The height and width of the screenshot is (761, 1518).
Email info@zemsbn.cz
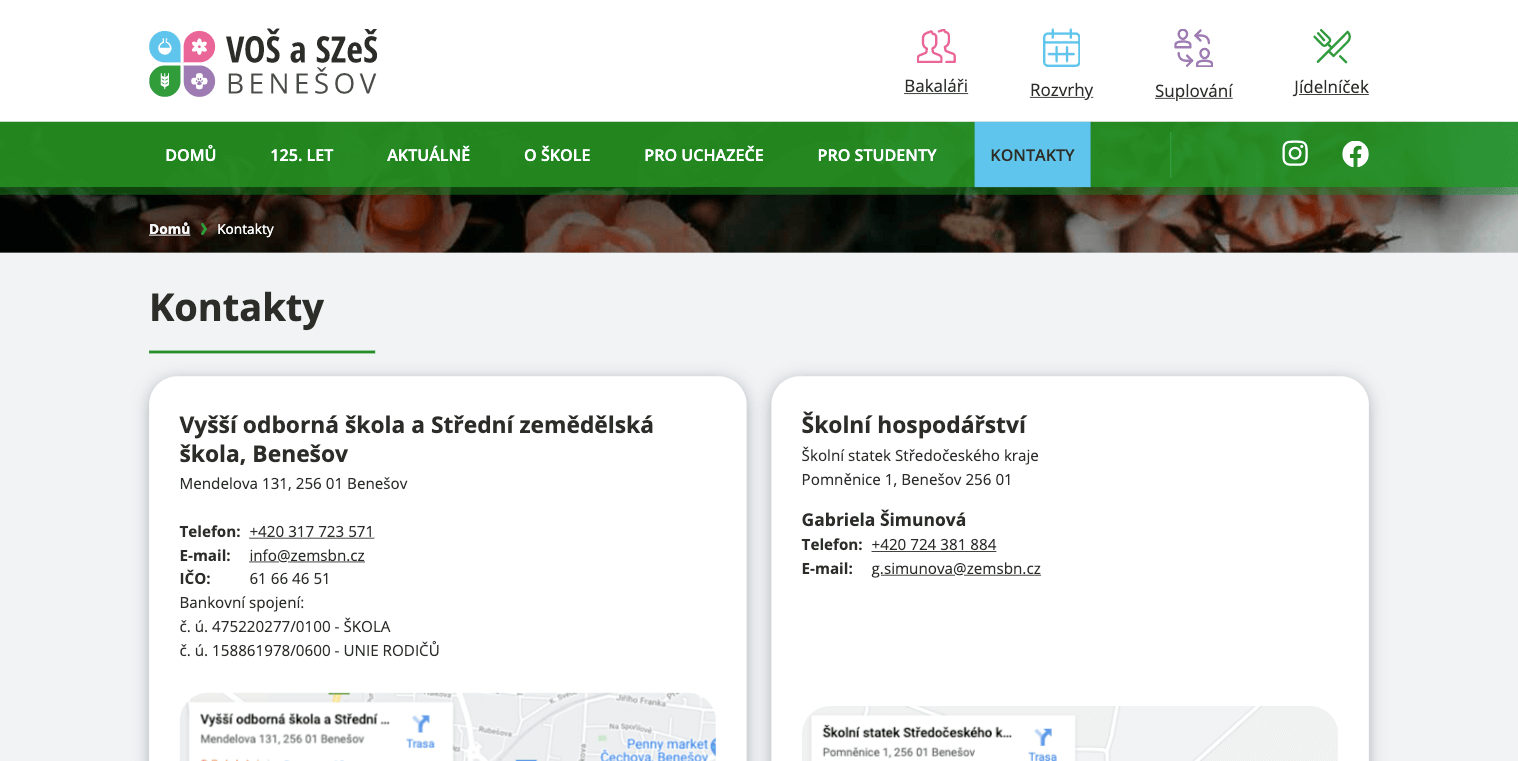click(x=306, y=555)
